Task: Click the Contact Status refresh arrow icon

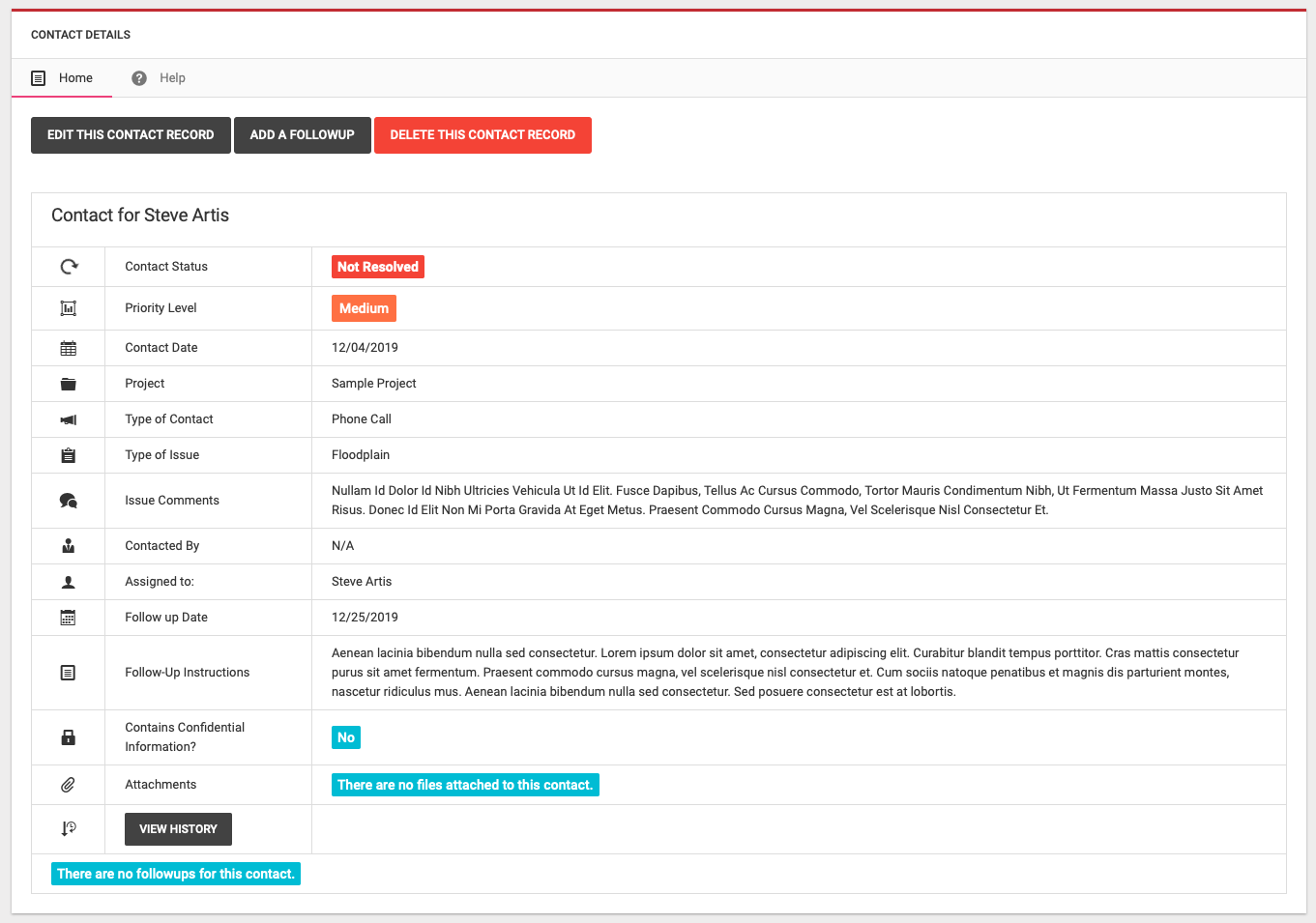Action: [69, 267]
